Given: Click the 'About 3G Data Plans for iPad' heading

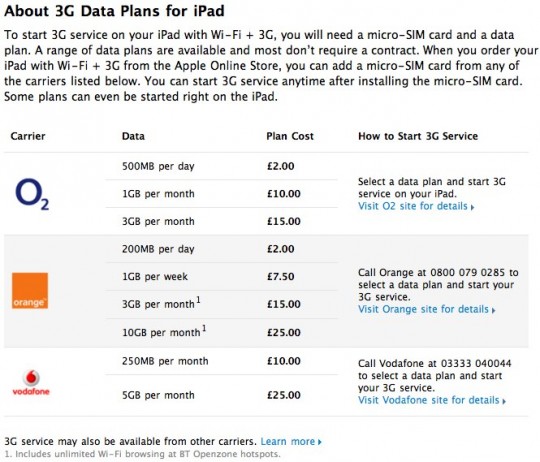Looking at the screenshot, I should coord(114,11).
